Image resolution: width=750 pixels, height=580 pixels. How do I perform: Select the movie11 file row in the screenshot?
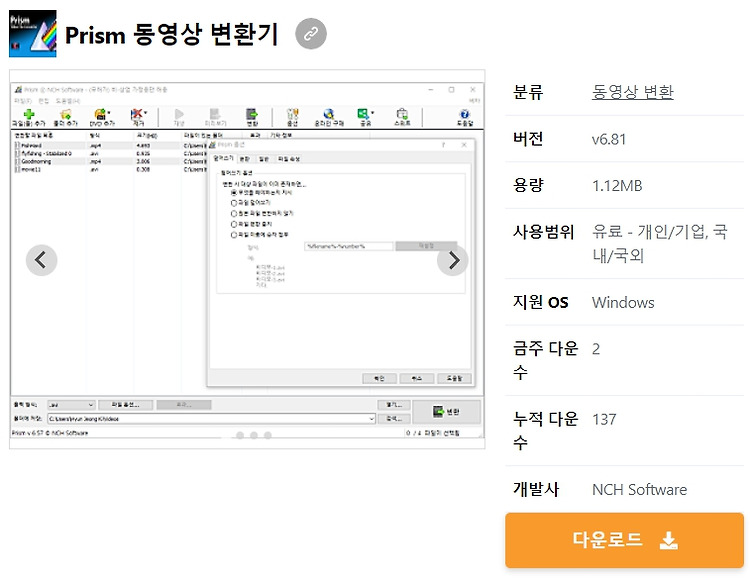[x=110, y=170]
